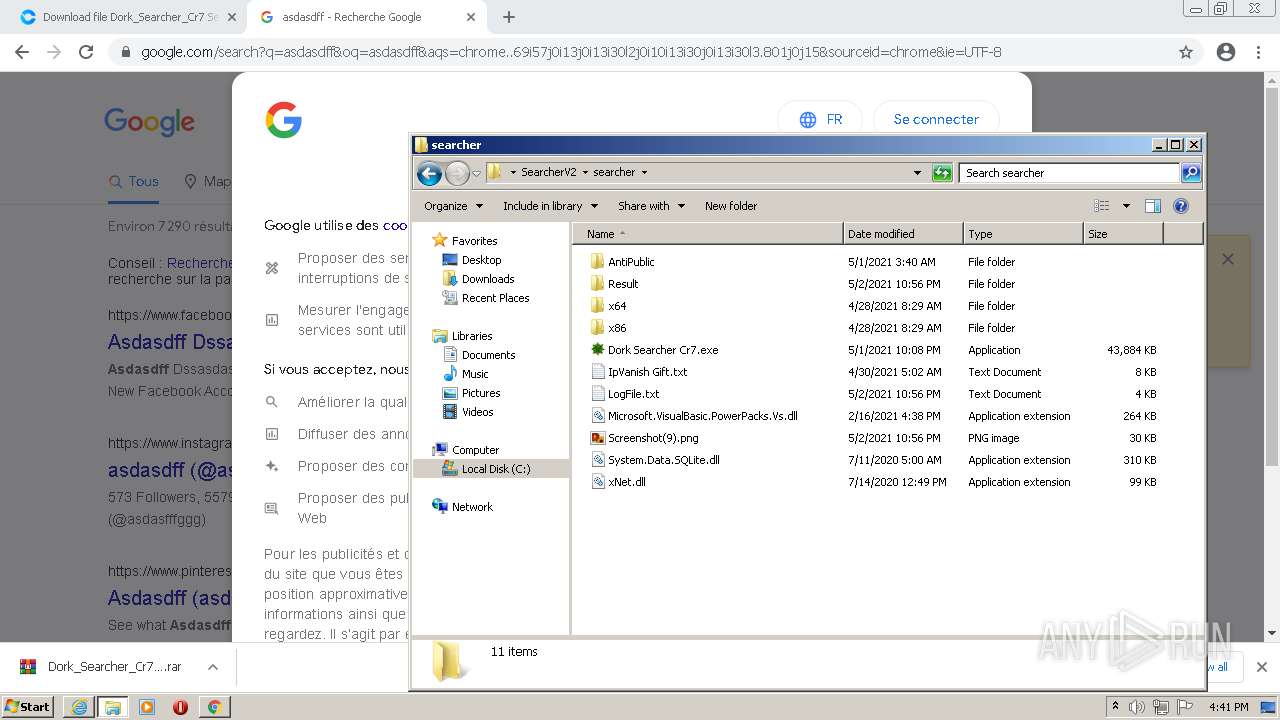1280x720 pixels.
Task: Click the Explorer Back navigation arrow
Action: (x=429, y=173)
